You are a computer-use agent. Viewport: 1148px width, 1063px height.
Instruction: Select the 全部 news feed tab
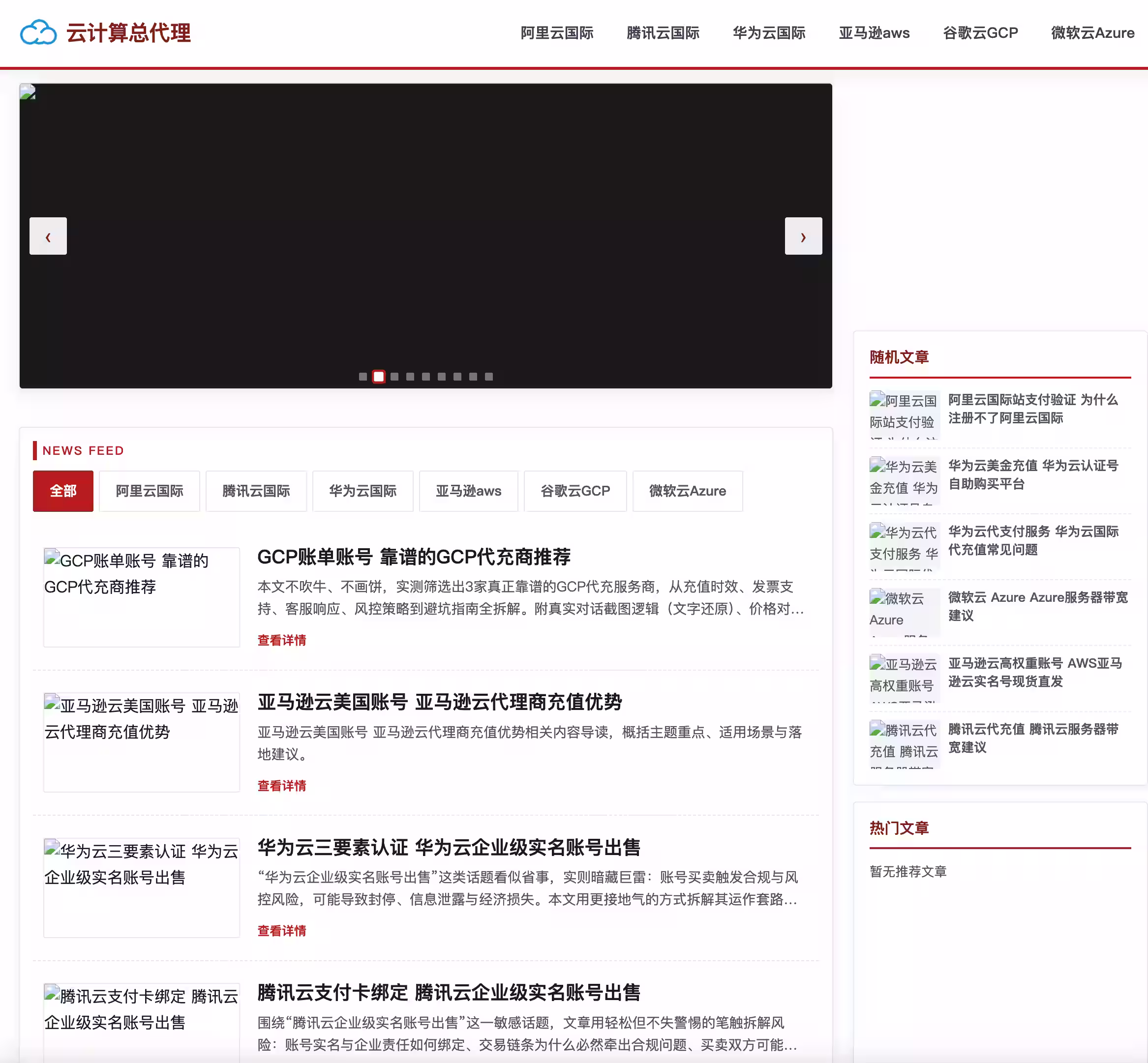63,491
